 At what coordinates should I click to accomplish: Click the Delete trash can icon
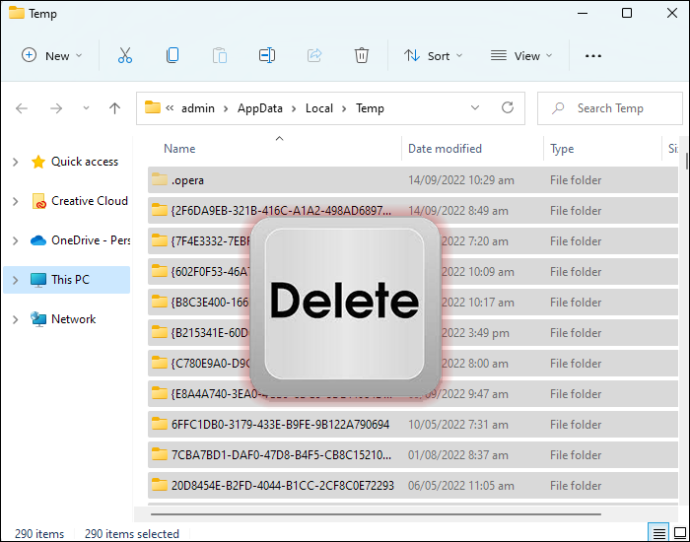361,55
